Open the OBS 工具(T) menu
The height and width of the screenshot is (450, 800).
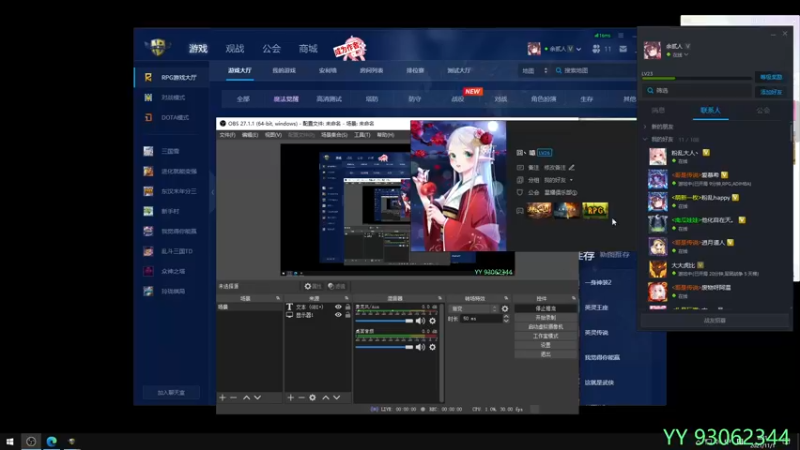[x=362, y=135]
